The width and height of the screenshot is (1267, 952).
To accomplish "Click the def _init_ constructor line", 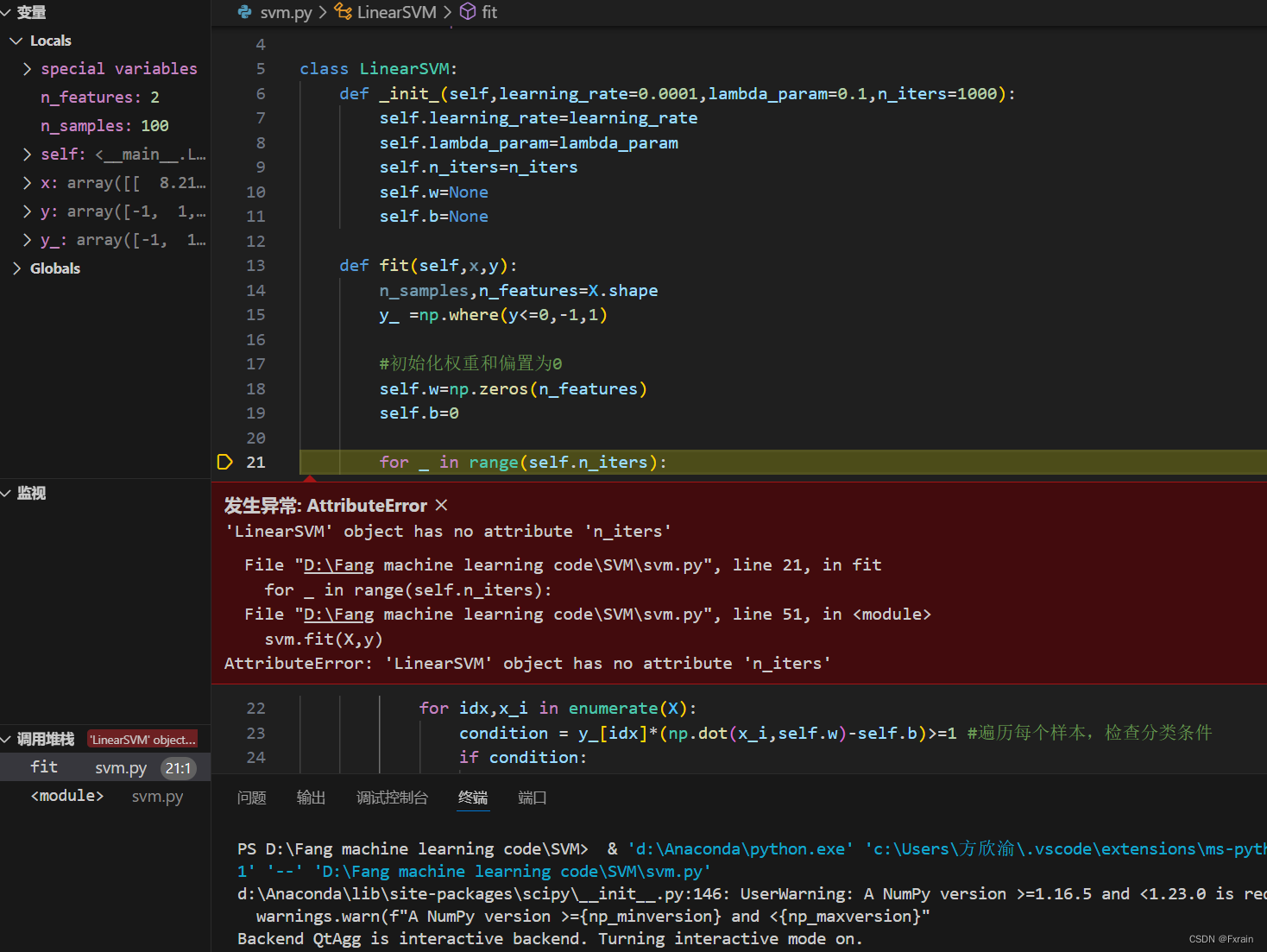I will (678, 94).
